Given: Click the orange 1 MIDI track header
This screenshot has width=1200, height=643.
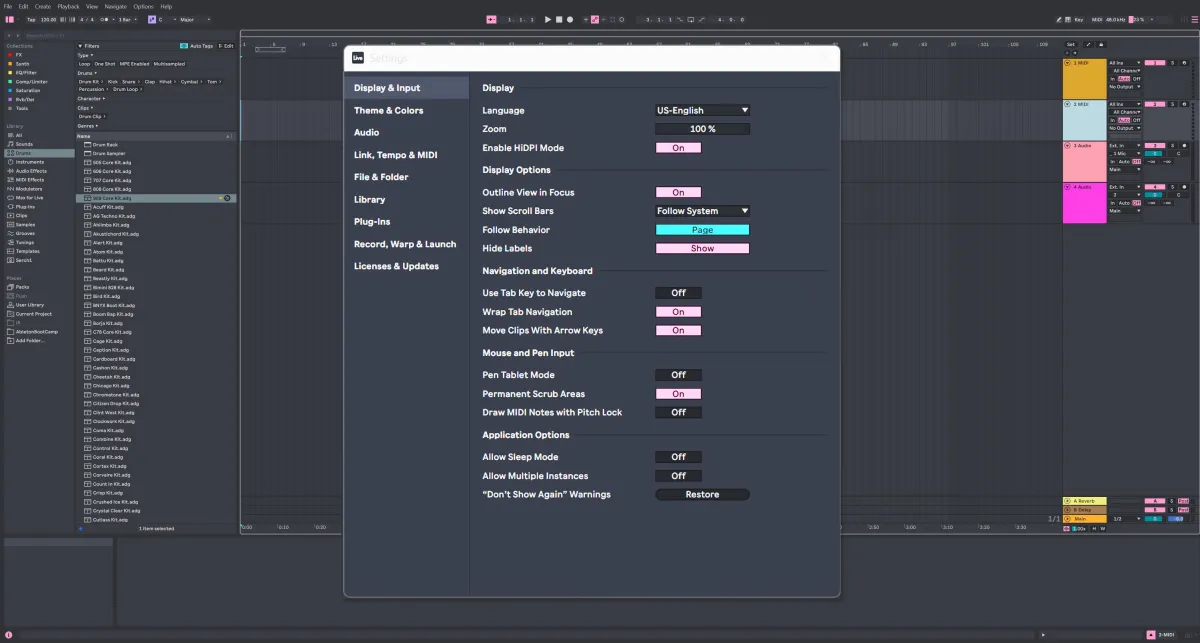Looking at the screenshot, I should pos(1084,79).
